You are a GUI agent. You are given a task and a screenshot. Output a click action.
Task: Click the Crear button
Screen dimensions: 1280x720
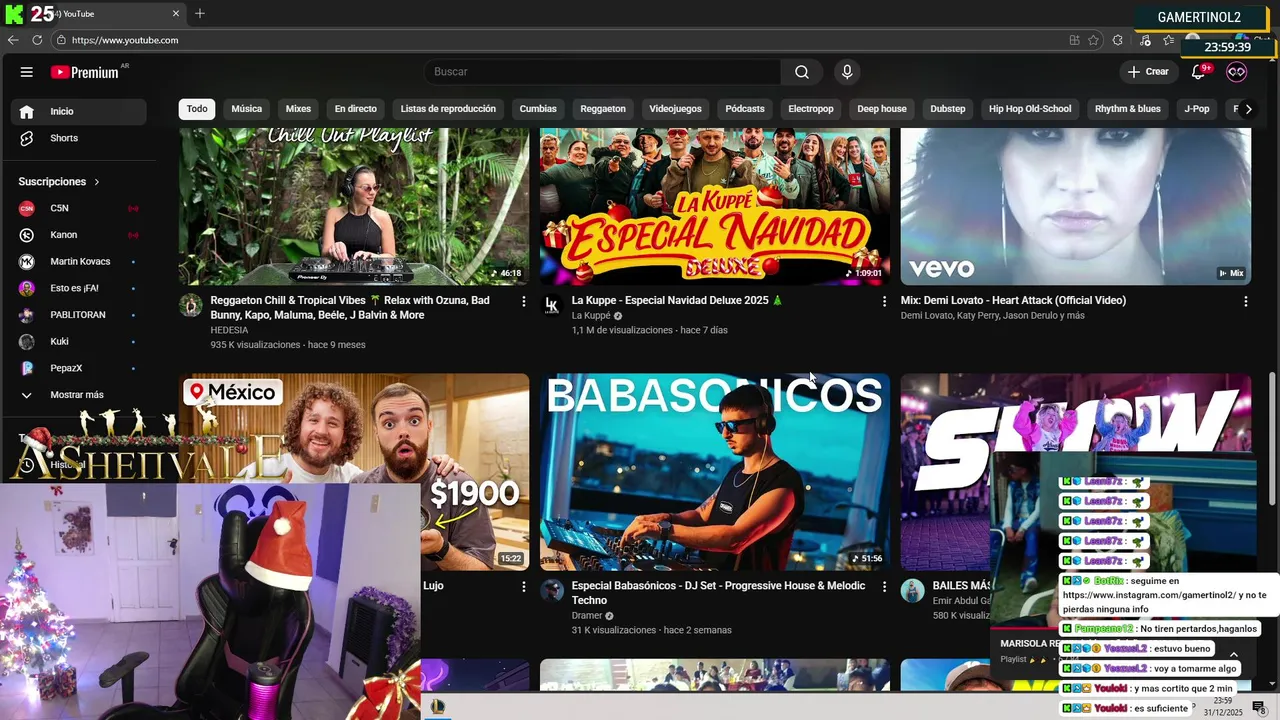click(1148, 72)
